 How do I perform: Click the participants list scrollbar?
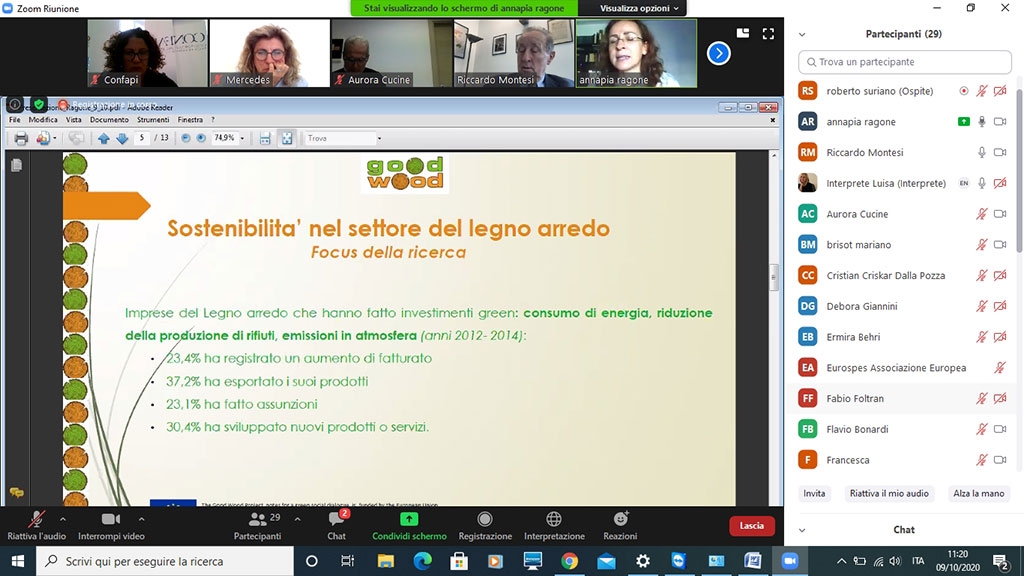pos(1019,170)
